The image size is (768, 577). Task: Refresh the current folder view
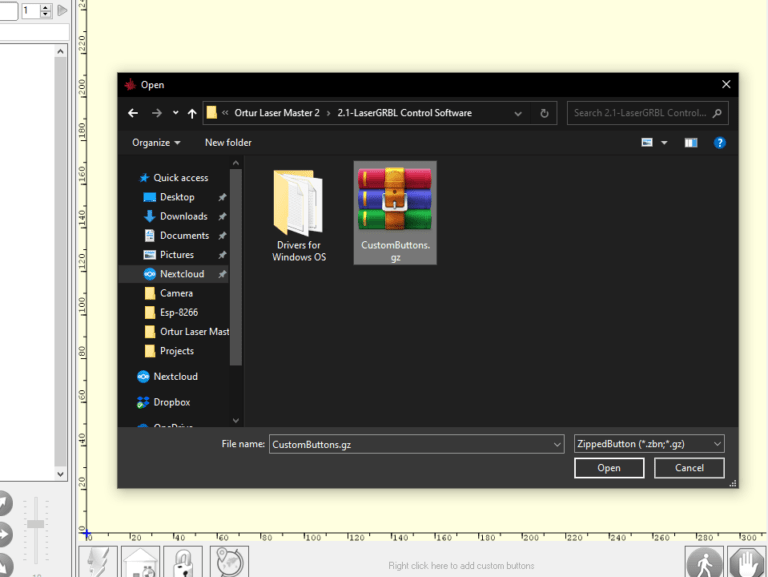coord(544,114)
